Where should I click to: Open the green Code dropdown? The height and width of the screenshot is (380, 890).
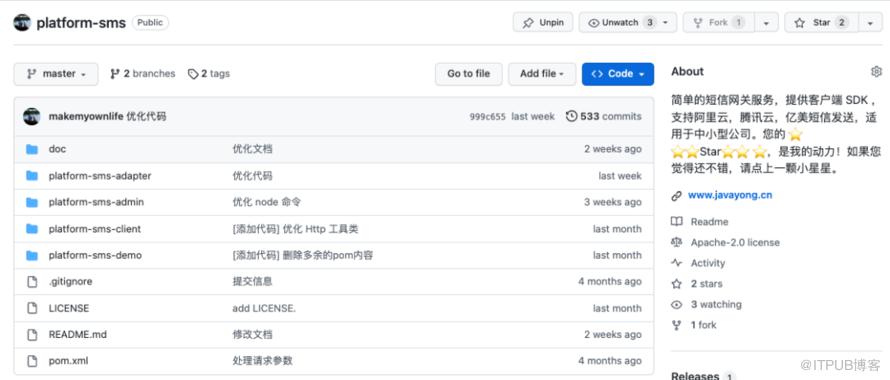[618, 74]
